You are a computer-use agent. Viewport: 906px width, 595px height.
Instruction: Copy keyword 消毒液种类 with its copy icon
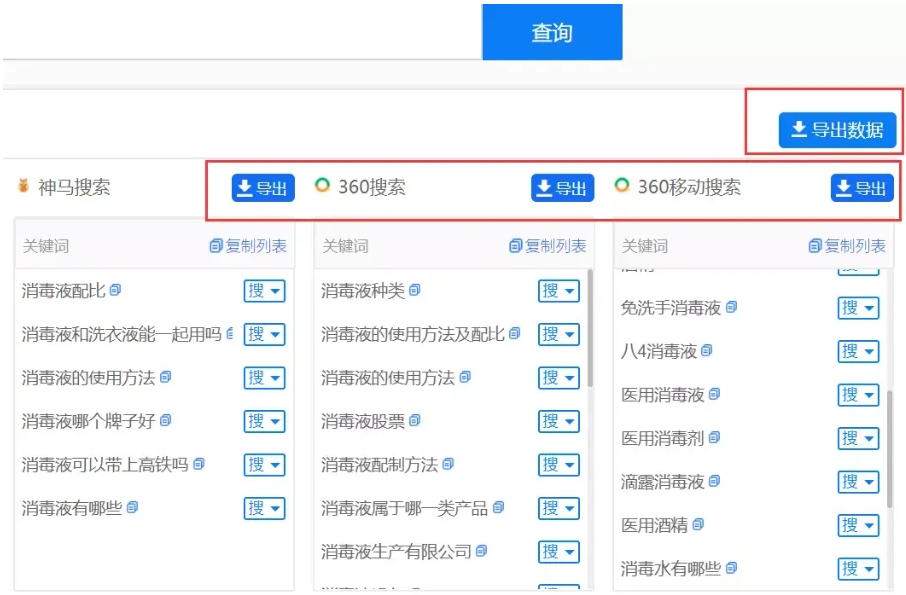pos(415,289)
